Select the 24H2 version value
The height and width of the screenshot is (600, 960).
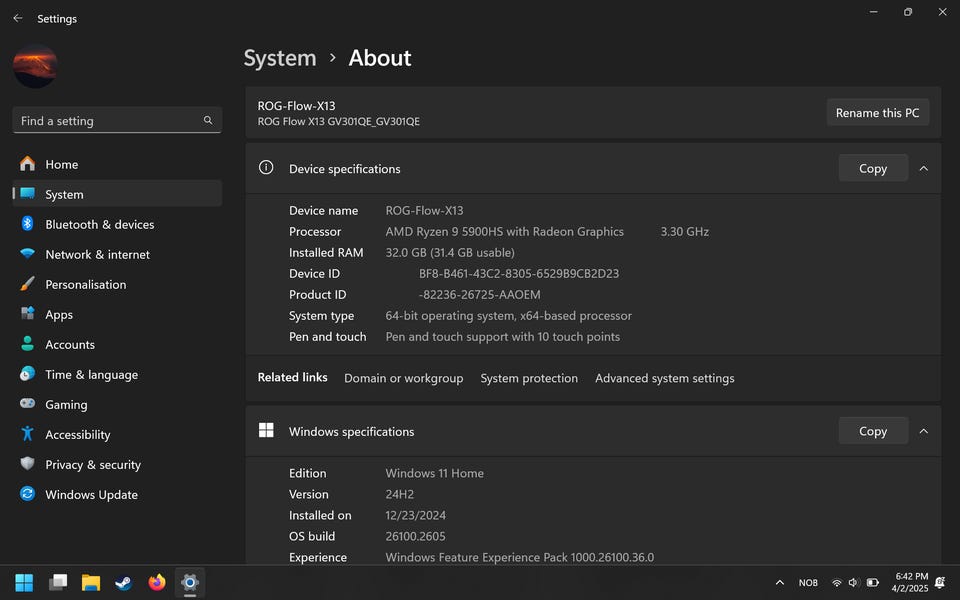coord(399,494)
